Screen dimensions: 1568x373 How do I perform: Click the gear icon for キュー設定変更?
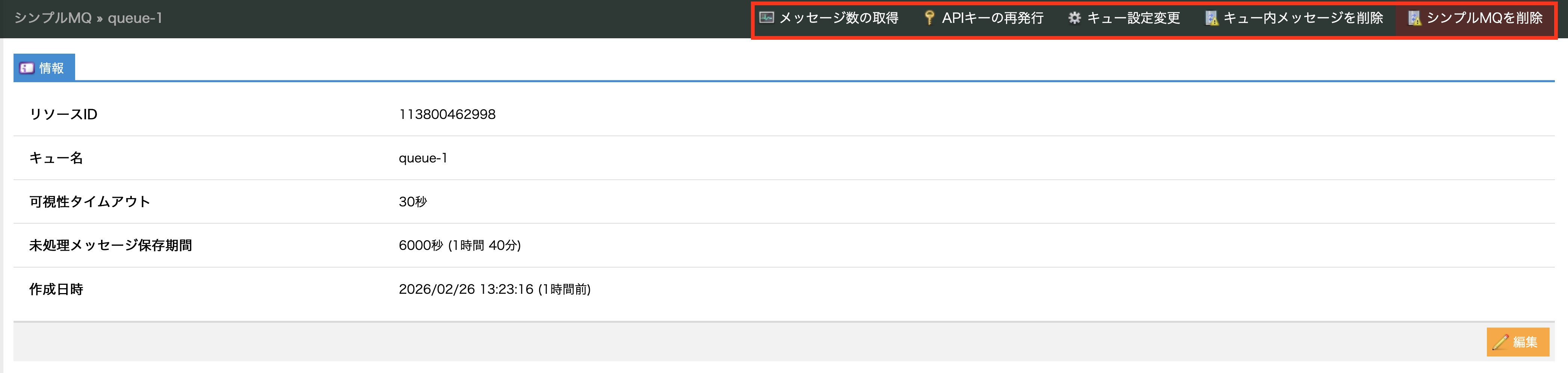(x=1074, y=18)
